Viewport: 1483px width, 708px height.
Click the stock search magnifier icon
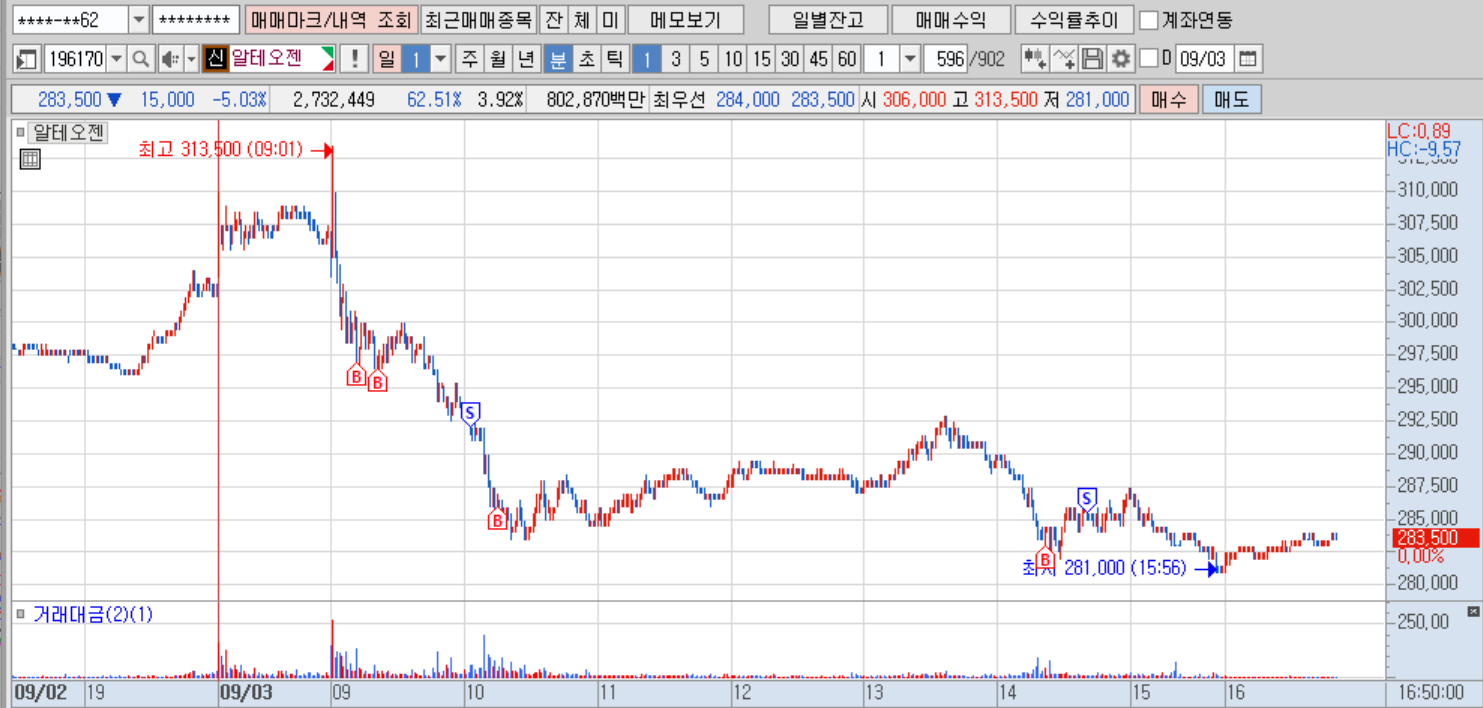click(141, 59)
